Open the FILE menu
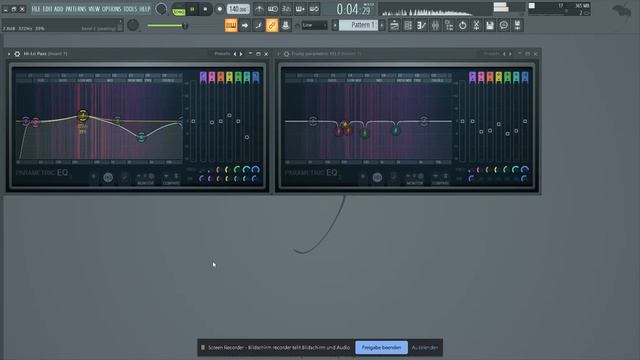The image size is (640, 360). tap(36, 9)
